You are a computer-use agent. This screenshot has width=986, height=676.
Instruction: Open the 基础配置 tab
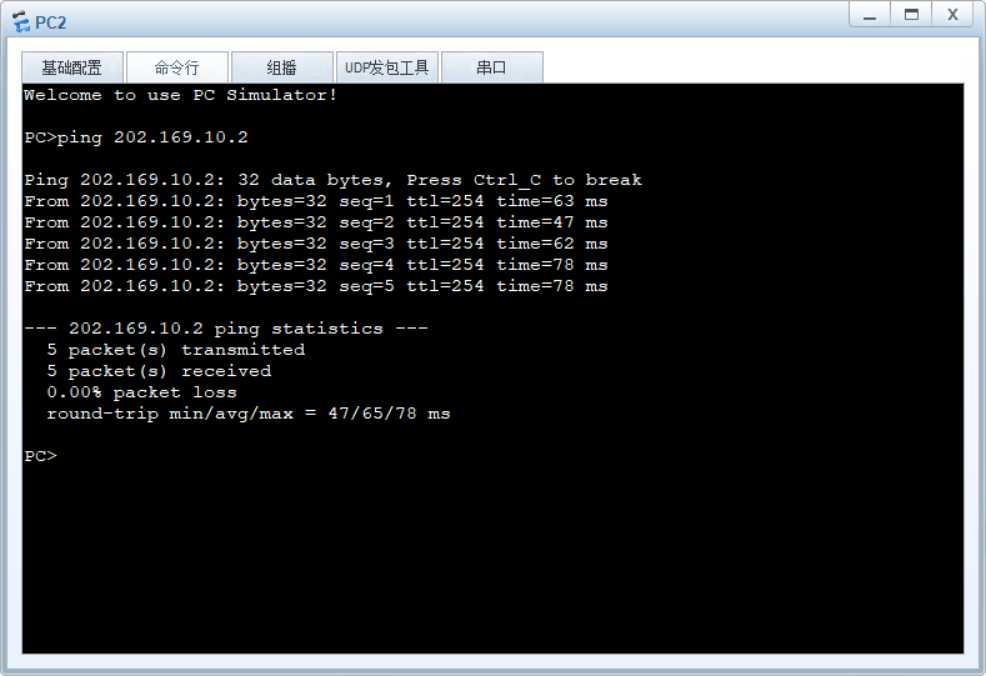[72, 67]
